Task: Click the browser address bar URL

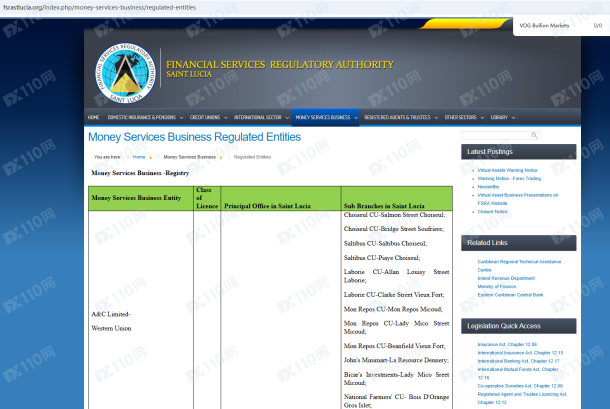Action: pyautogui.click(x=100, y=7)
